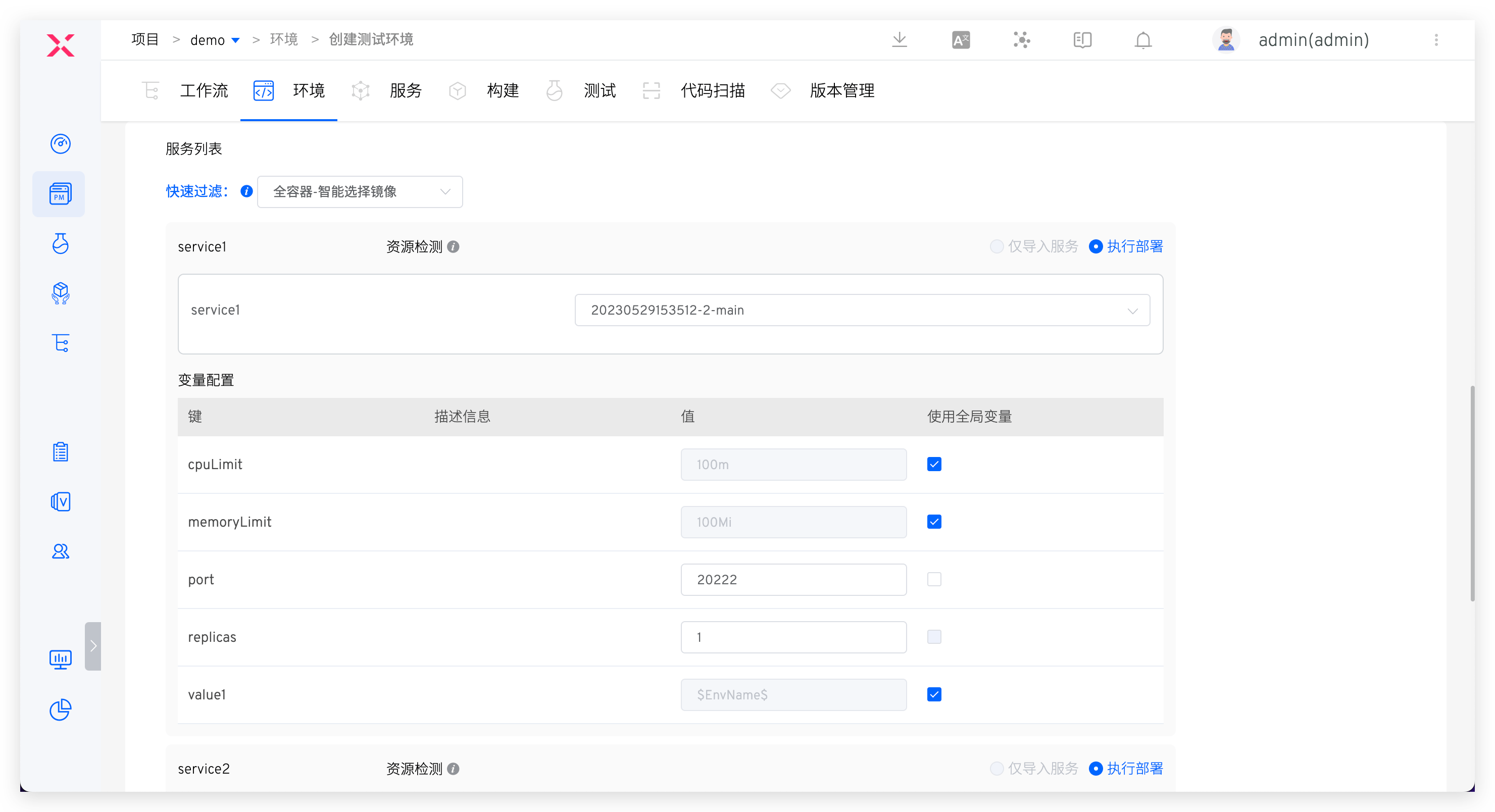This screenshot has height=812, width=1495.
Task: Expand the demo project selector
Action: pyautogui.click(x=236, y=39)
